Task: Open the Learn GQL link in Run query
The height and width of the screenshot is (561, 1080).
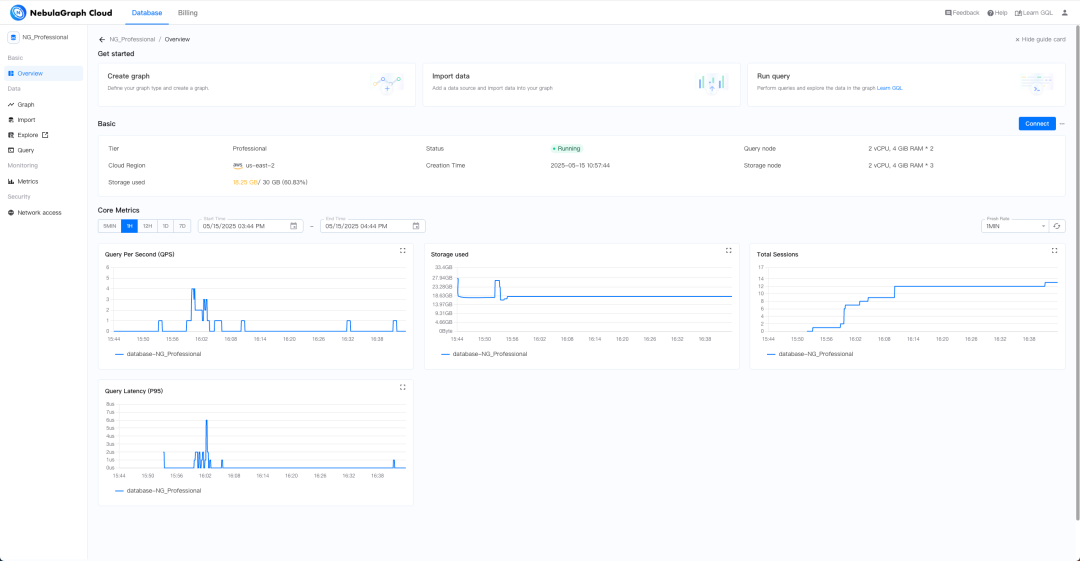Action: click(889, 88)
